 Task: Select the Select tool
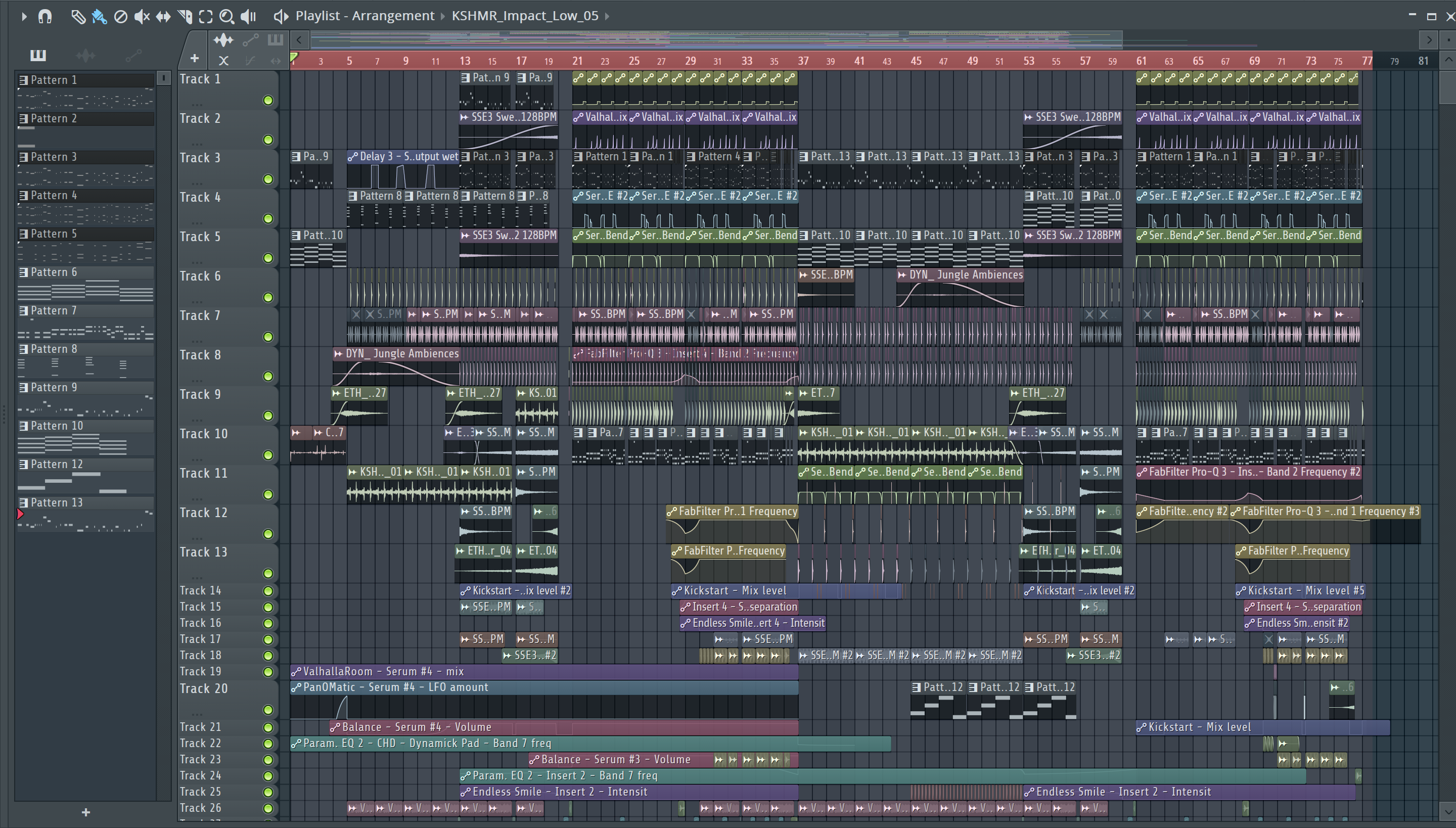pos(206,17)
